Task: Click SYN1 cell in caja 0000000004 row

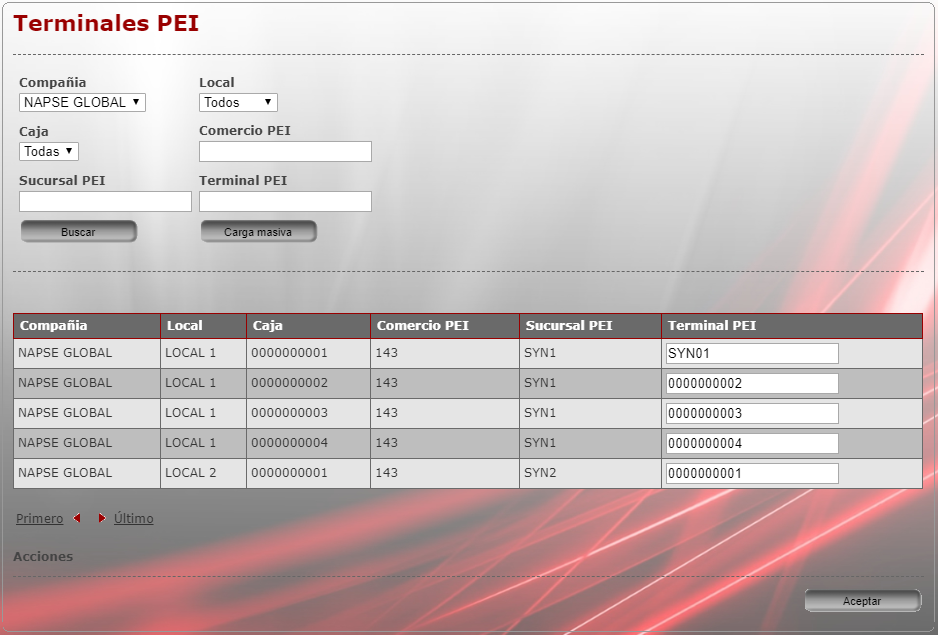Action: 590,443
